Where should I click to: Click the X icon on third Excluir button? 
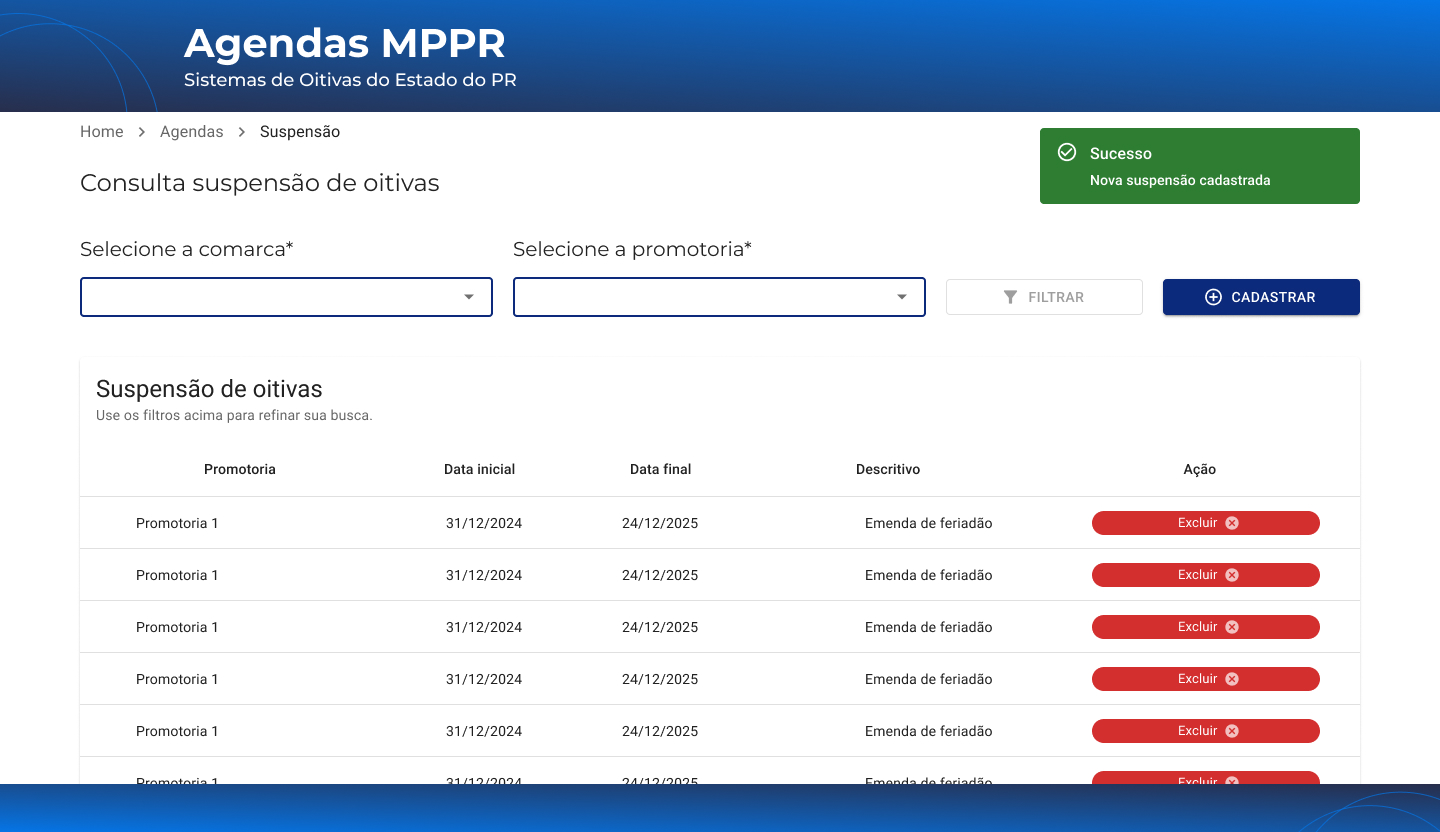[x=1232, y=627]
